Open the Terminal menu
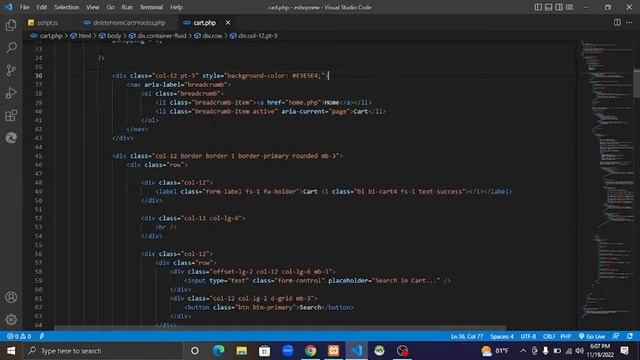This screenshot has width=640, height=360. [151, 7]
